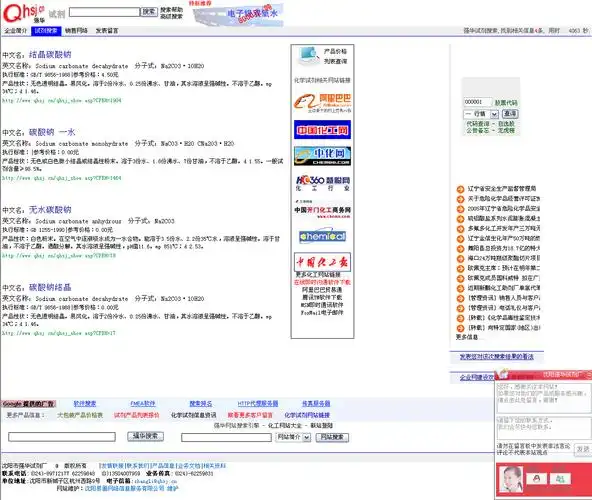The width and height of the screenshot is (592, 500).
Task: Open the 结晶碳酸钠 result title
Action: click(x=50, y=54)
